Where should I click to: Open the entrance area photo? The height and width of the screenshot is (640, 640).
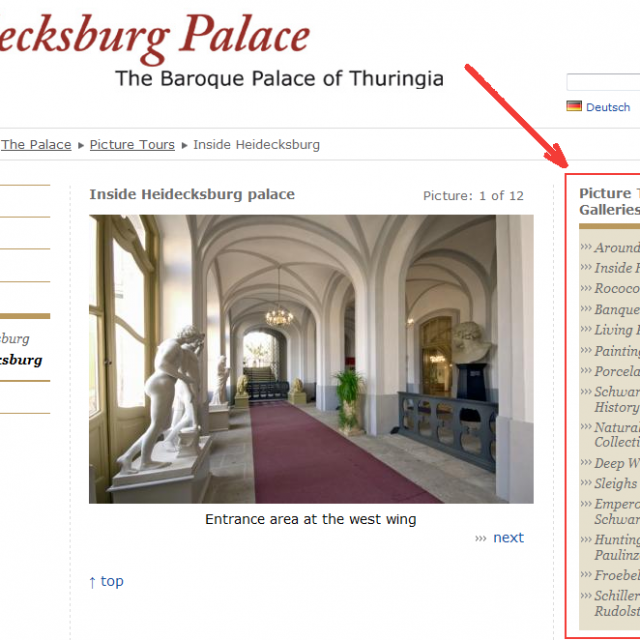(311, 359)
